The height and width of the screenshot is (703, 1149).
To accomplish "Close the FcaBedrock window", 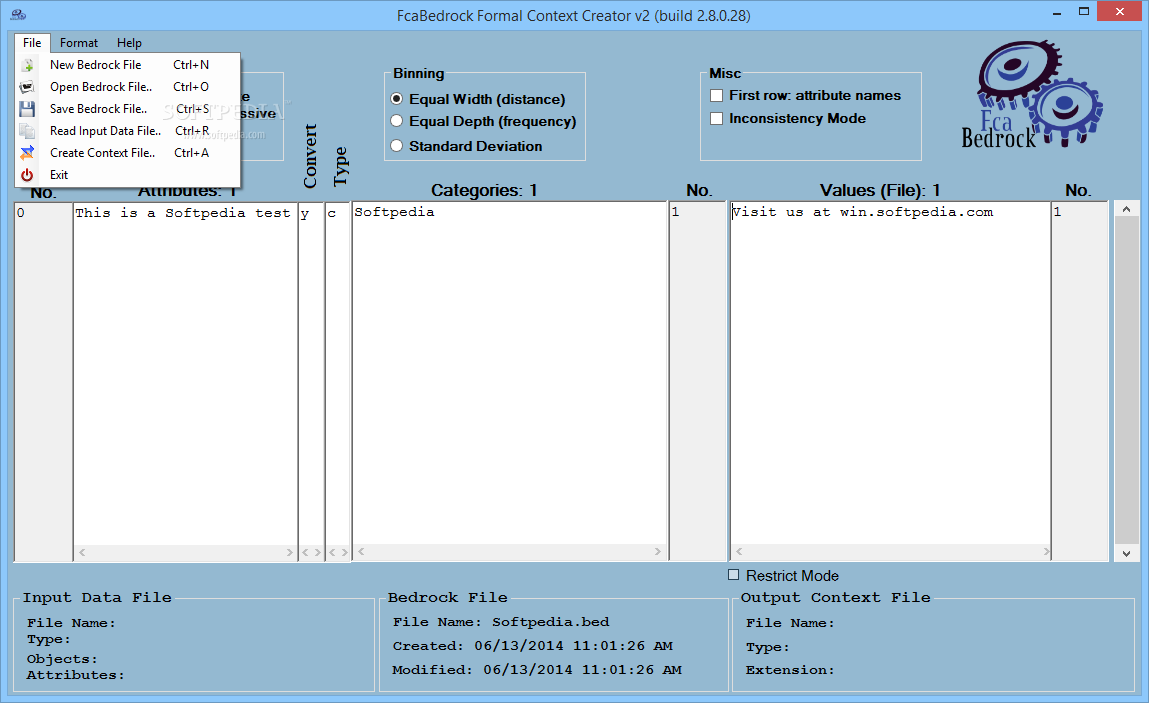I will point(1120,12).
